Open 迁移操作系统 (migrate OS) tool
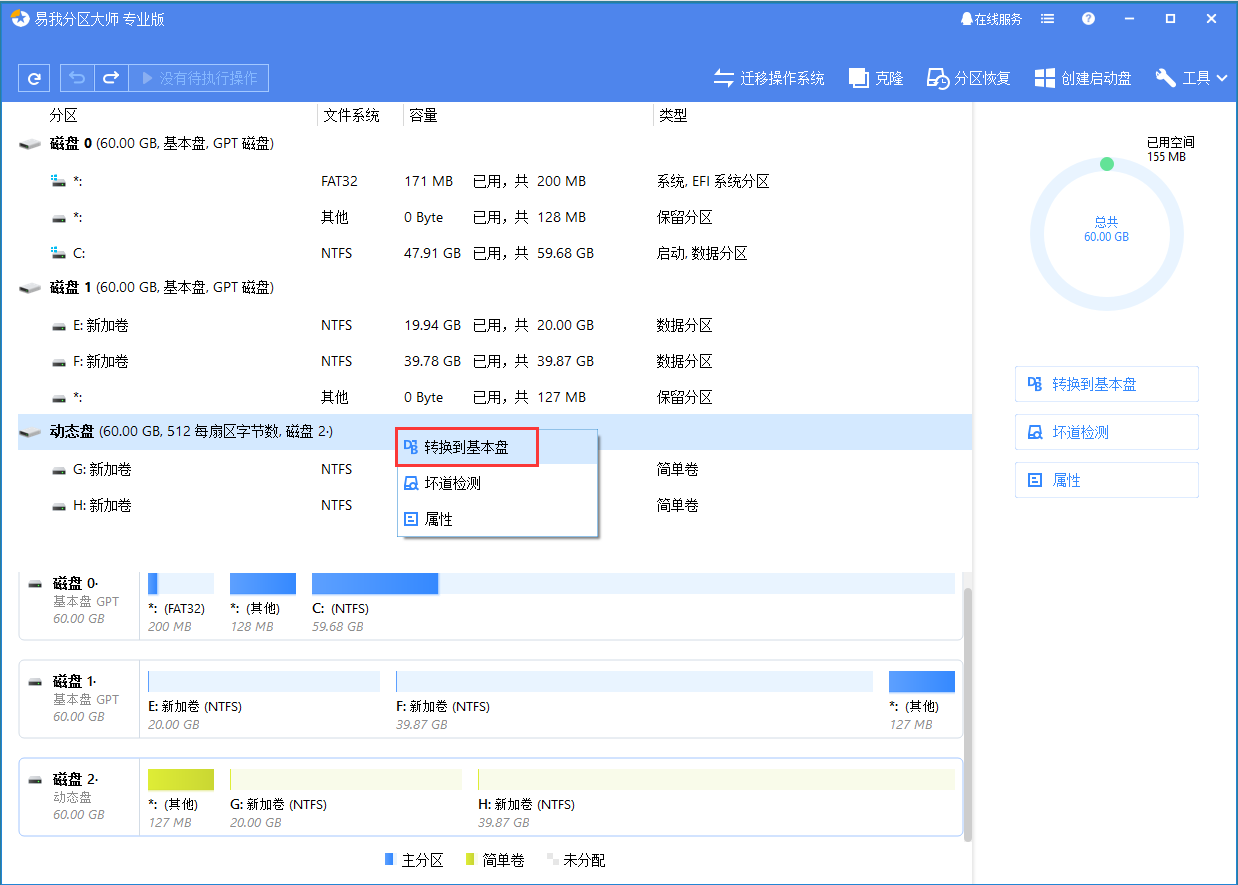 (768, 78)
